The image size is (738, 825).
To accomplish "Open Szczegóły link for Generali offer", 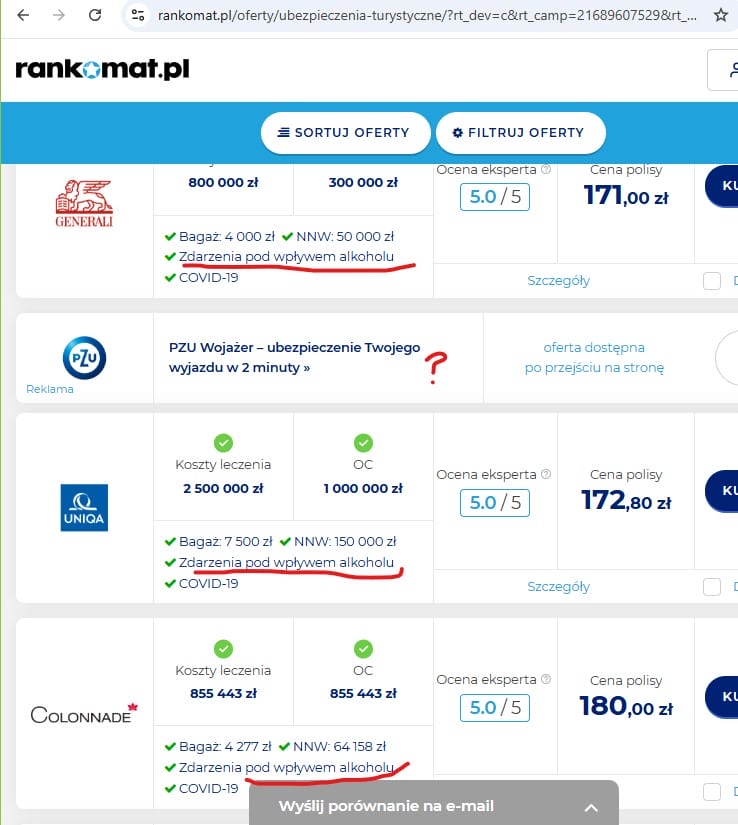I will tap(558, 281).
